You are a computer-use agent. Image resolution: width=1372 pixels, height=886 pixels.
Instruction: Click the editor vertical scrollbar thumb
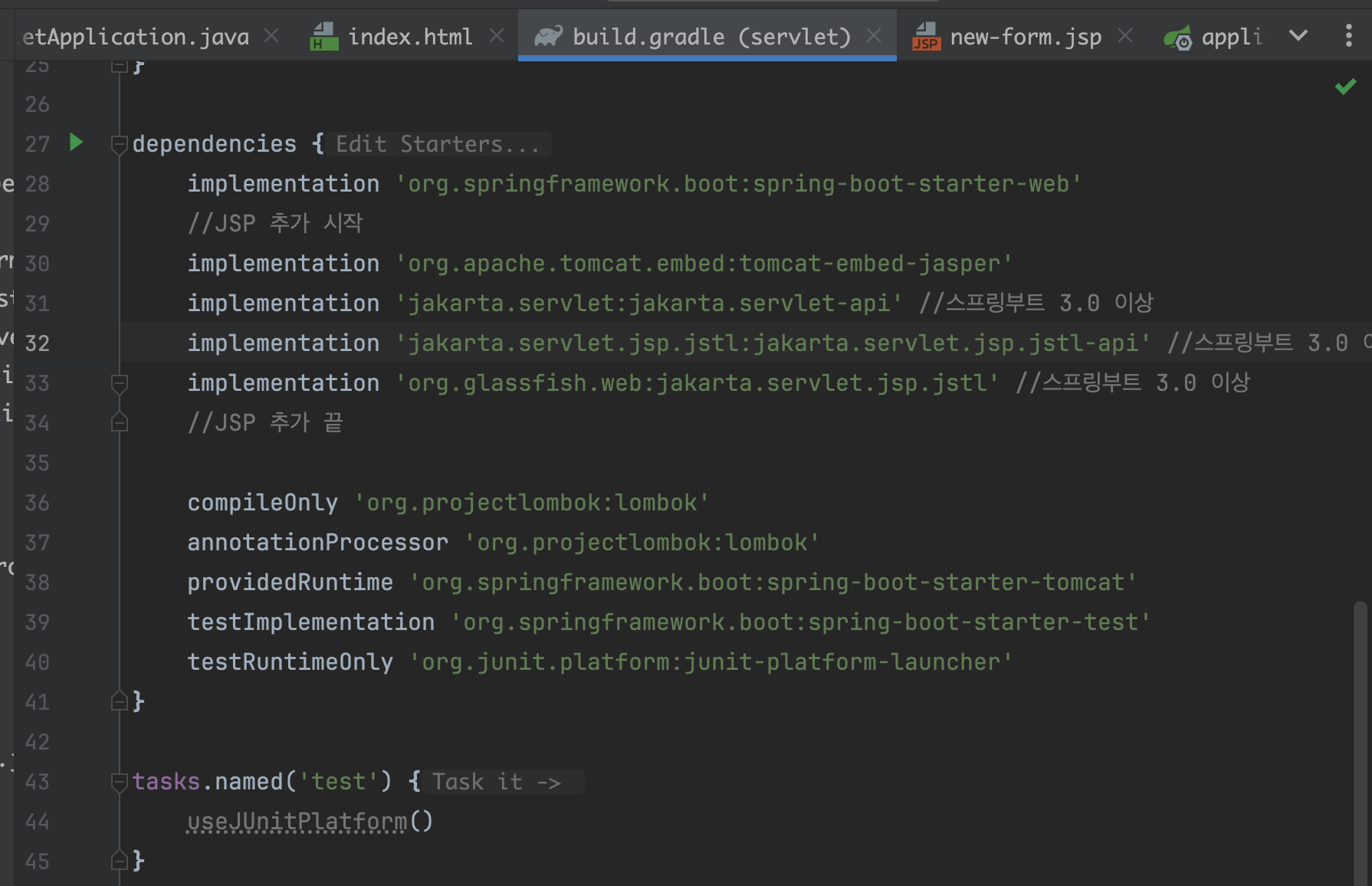tap(1360, 742)
